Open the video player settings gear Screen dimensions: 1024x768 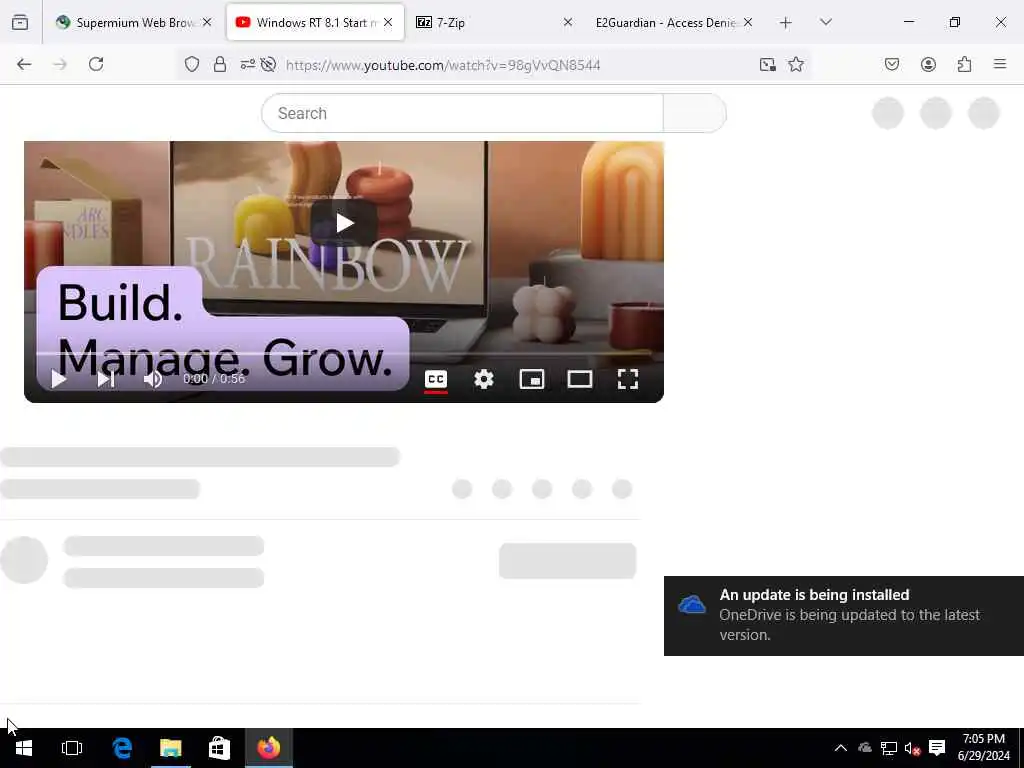pyautogui.click(x=483, y=379)
